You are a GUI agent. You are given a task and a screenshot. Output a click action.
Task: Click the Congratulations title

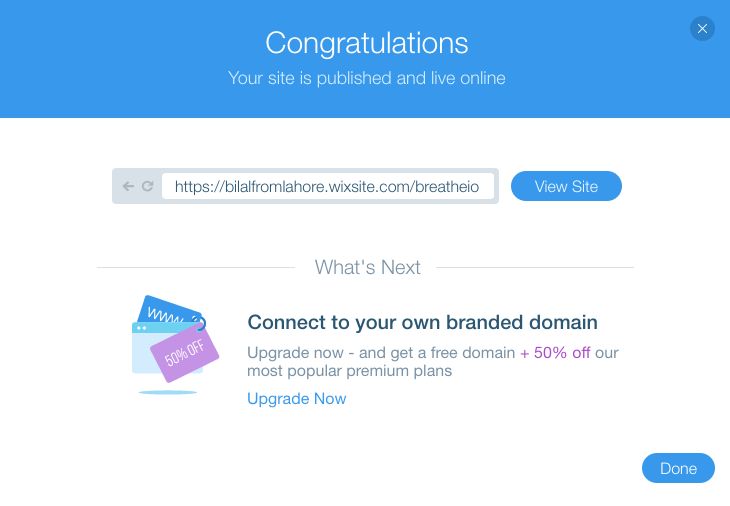(366, 43)
